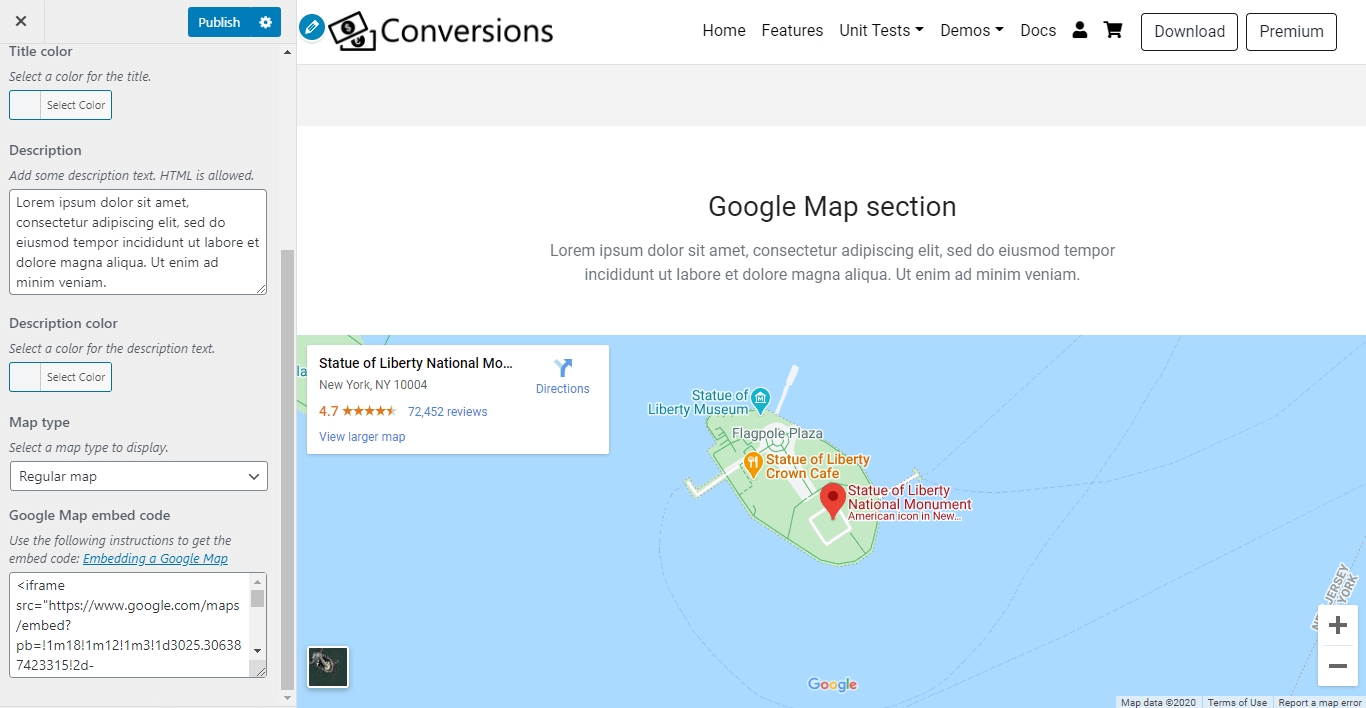Click the Statue of Liberty Crown Cafe label

[x=818, y=466]
